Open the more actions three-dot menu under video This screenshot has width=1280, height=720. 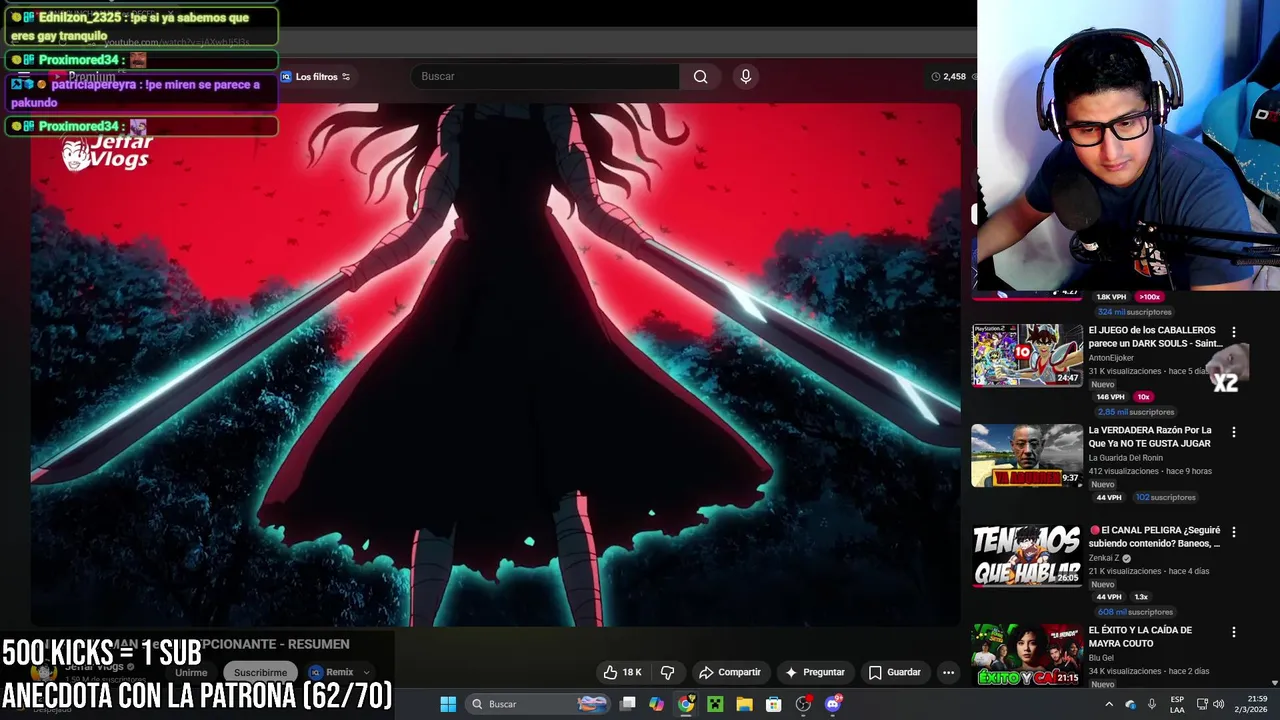tap(948, 672)
